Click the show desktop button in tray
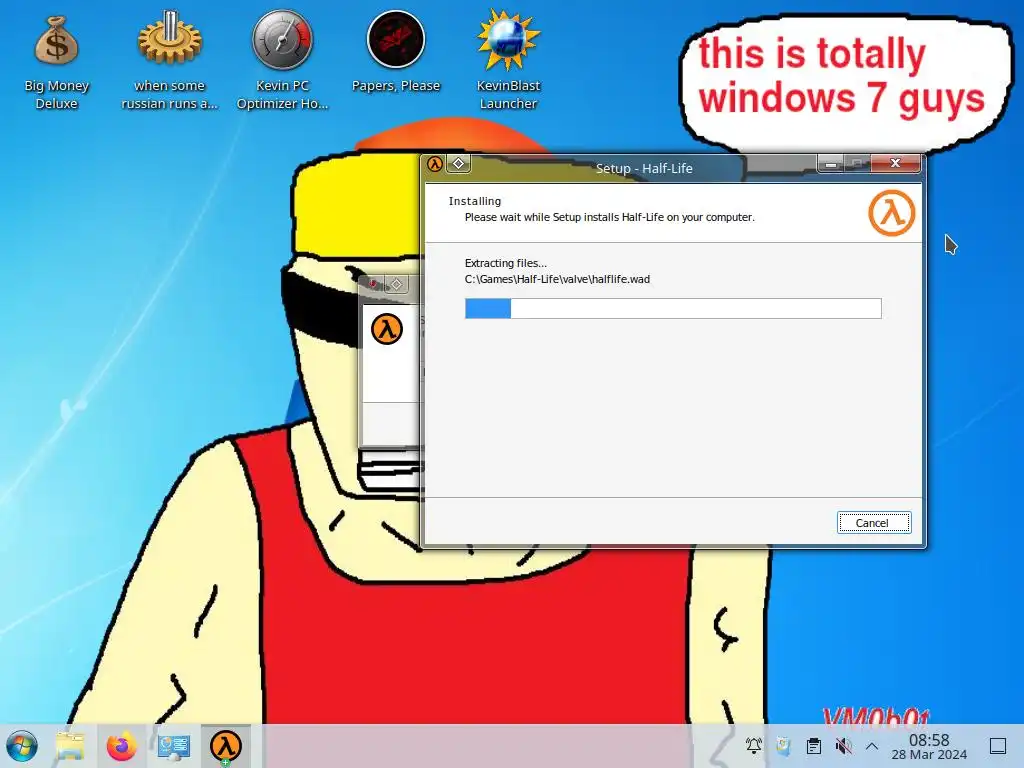Image resolution: width=1024 pixels, height=768 pixels. click(998, 746)
